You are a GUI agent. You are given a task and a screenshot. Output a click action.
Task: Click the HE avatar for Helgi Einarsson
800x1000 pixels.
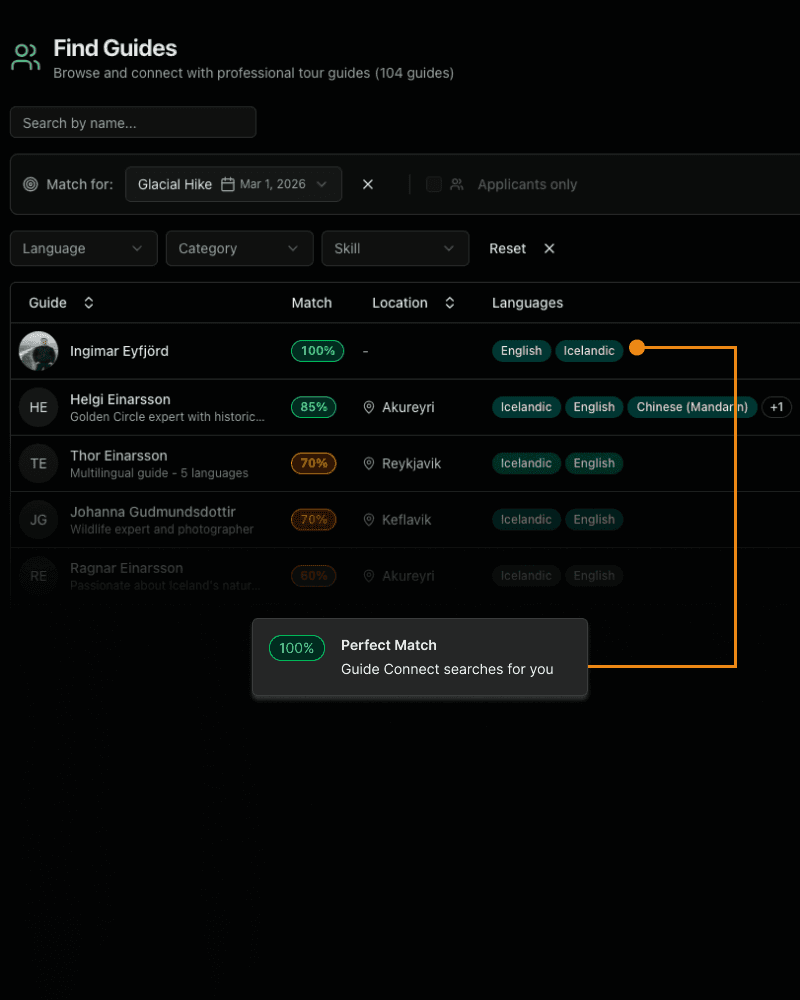coord(38,407)
